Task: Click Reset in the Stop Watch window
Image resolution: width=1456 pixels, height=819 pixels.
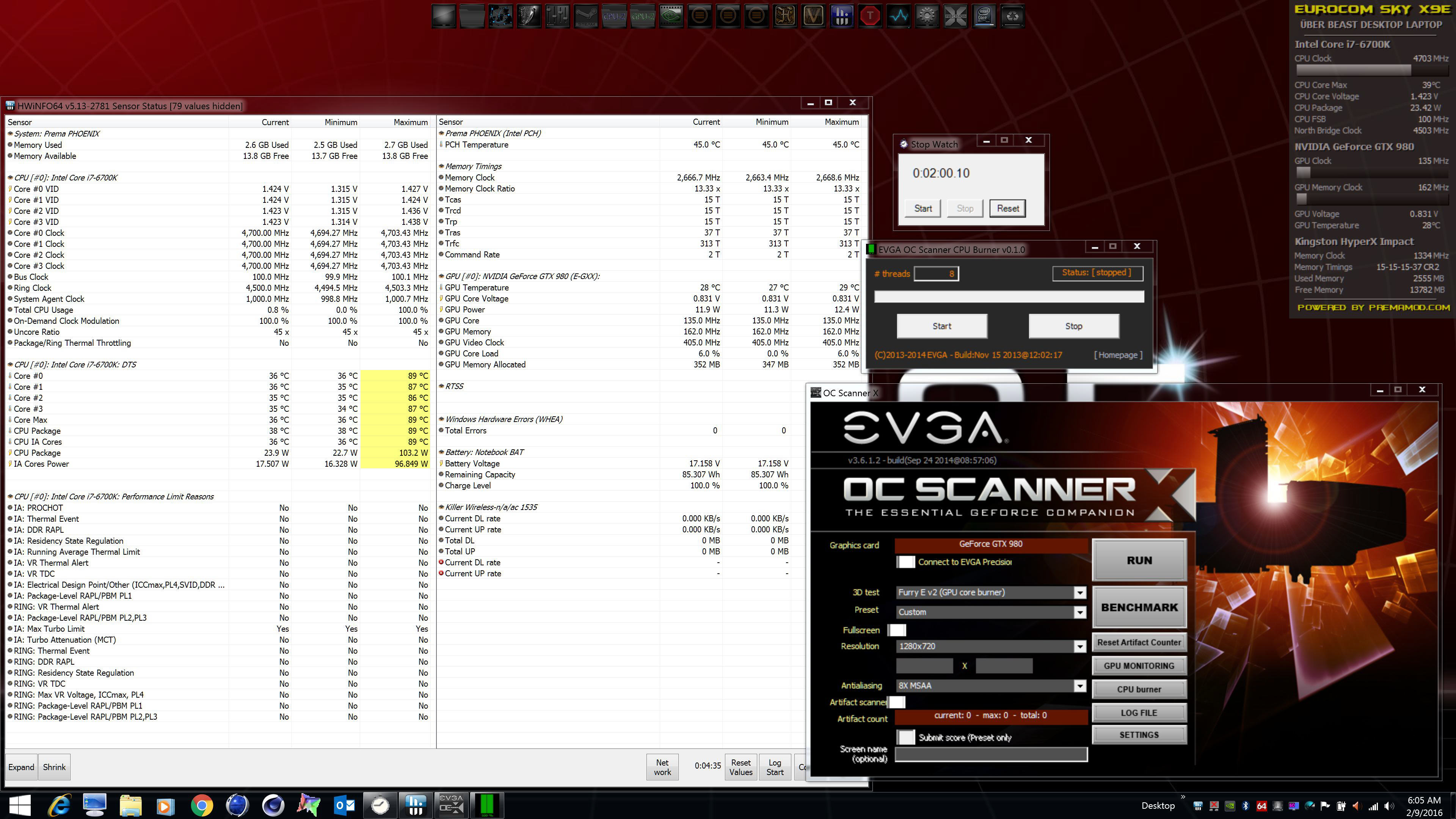Action: [1008, 209]
